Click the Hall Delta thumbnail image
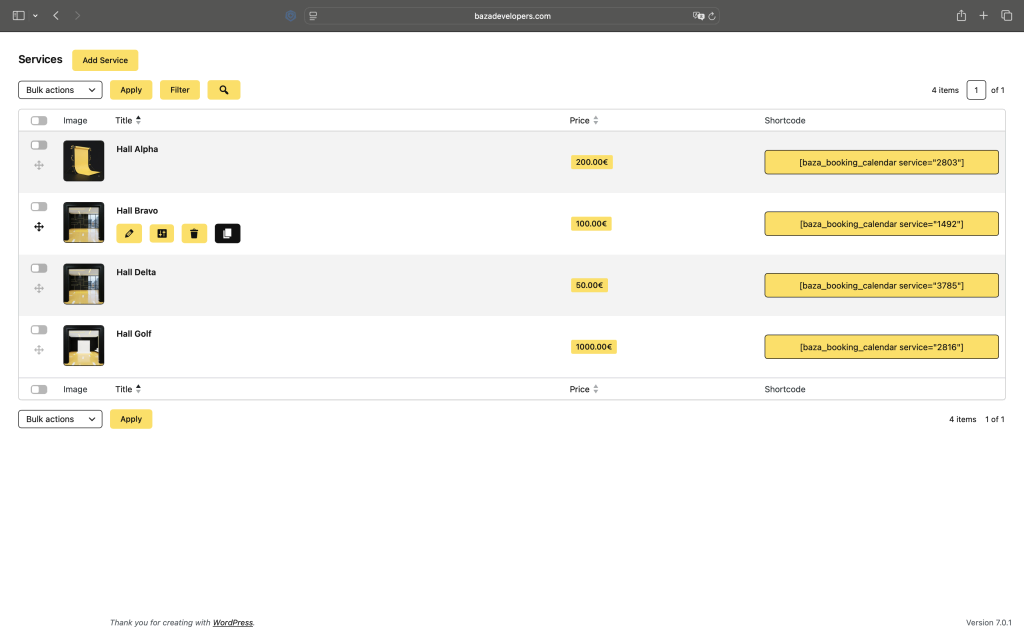1024x640 pixels. (x=84, y=284)
